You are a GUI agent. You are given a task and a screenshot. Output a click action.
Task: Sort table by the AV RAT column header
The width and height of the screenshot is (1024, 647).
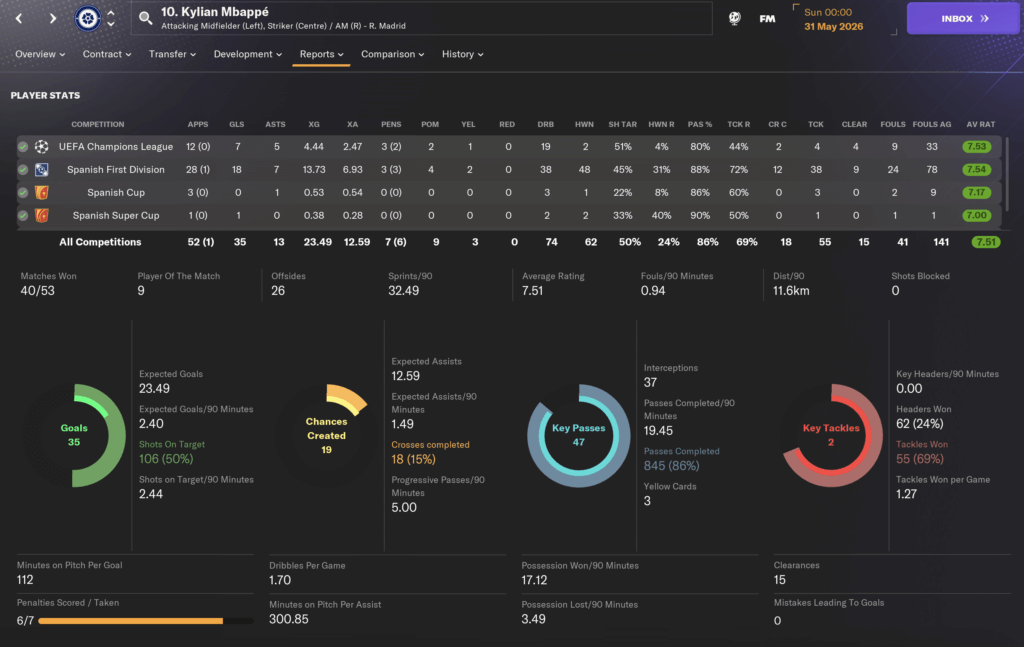[x=980, y=125]
